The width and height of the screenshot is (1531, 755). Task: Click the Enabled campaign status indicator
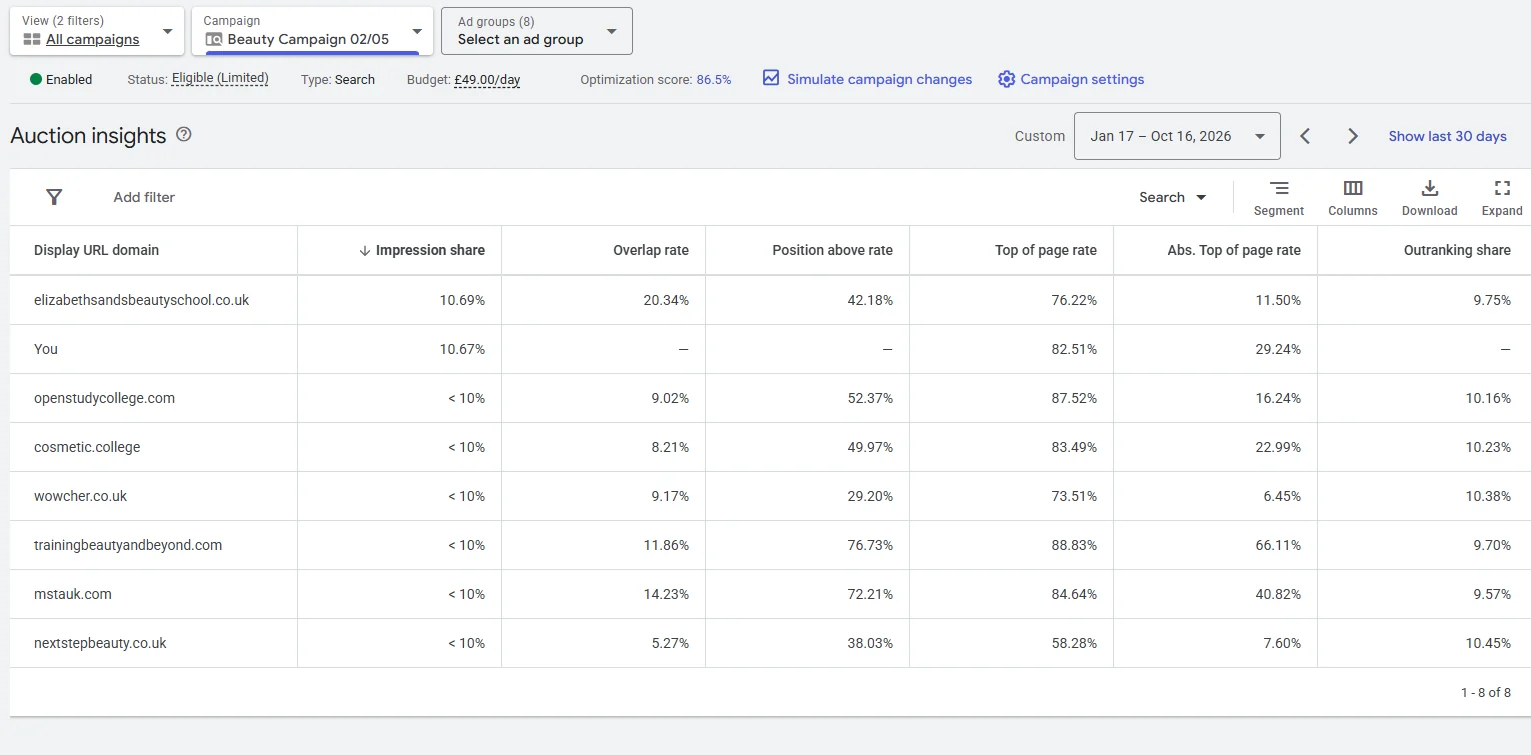click(x=61, y=79)
